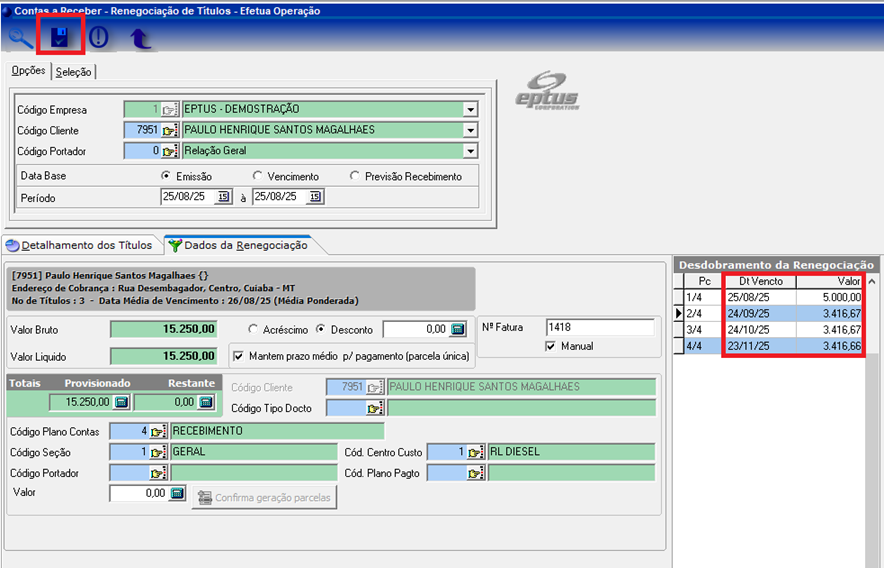Toggle the Manual checkbox under Nº Fatura
884x568 pixels.
pos(550,346)
